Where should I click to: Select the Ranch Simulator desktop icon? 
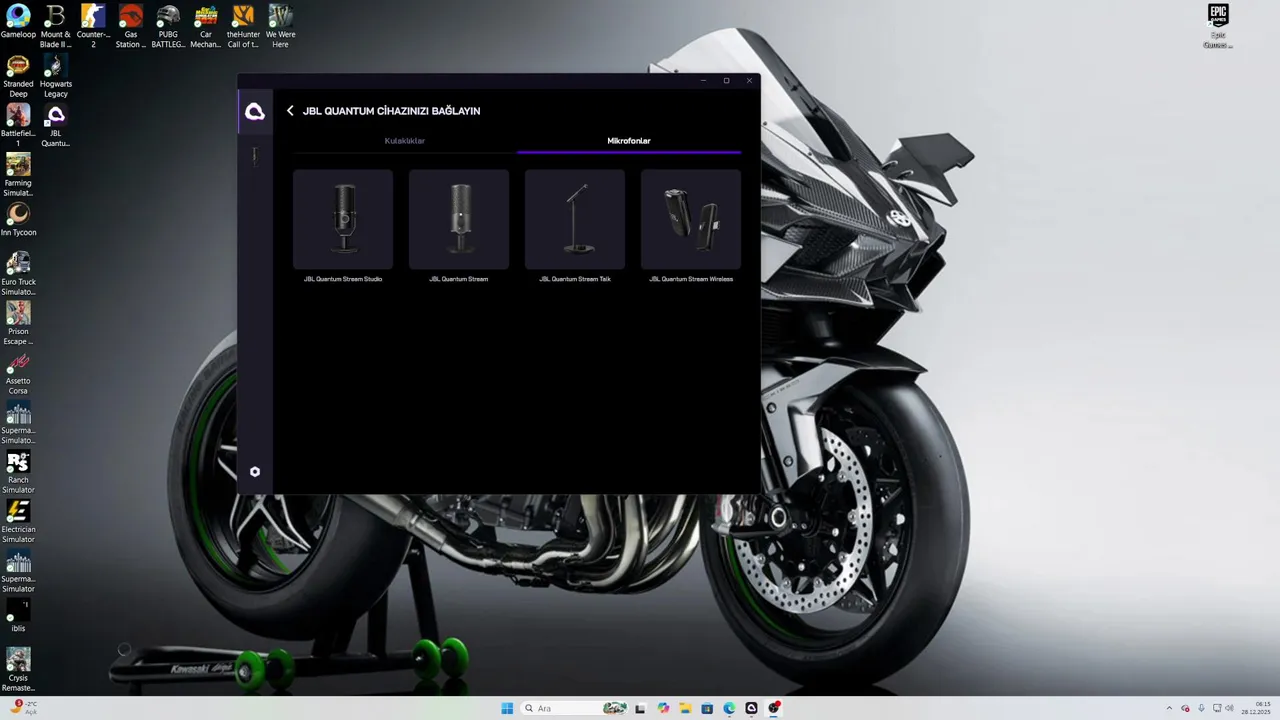pyautogui.click(x=18, y=472)
